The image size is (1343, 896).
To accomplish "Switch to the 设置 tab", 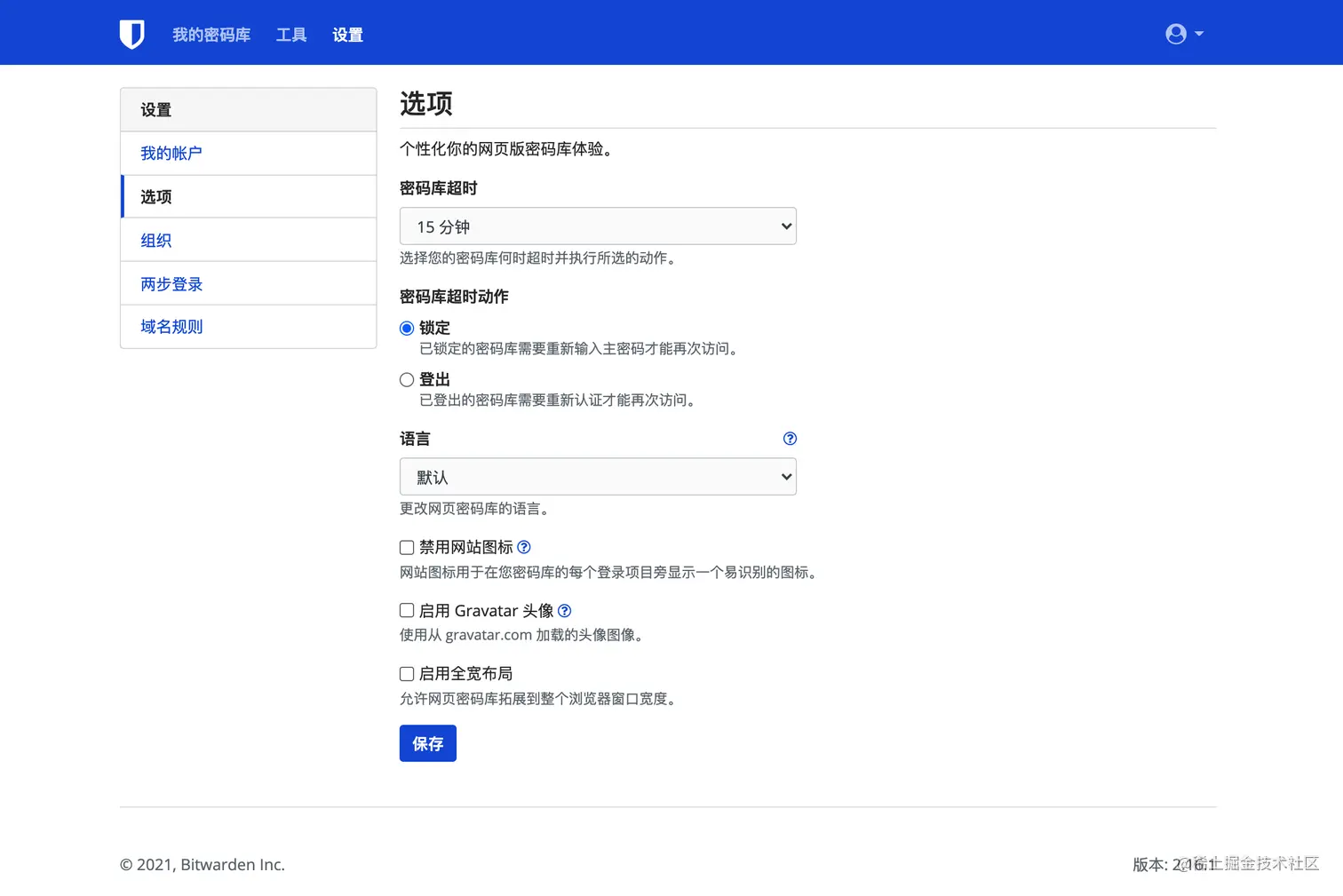I will [347, 35].
